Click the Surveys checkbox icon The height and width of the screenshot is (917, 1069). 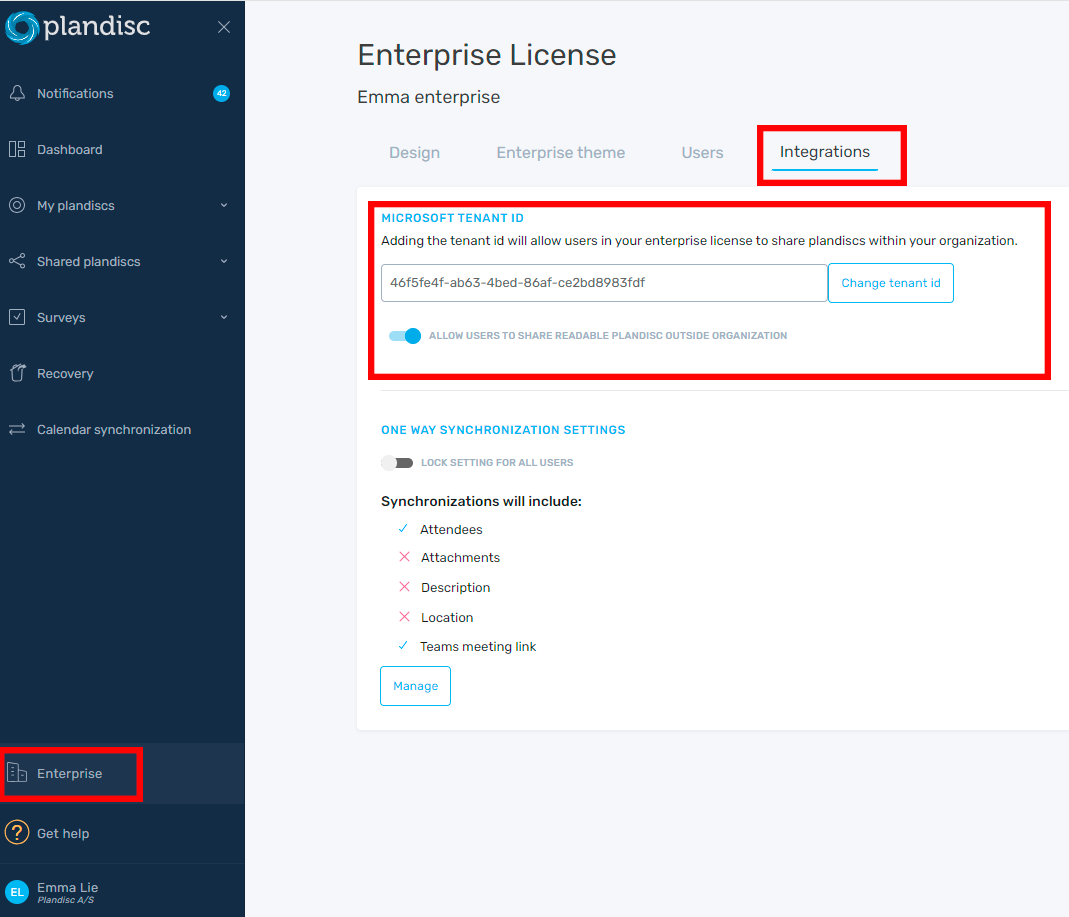pos(17,317)
